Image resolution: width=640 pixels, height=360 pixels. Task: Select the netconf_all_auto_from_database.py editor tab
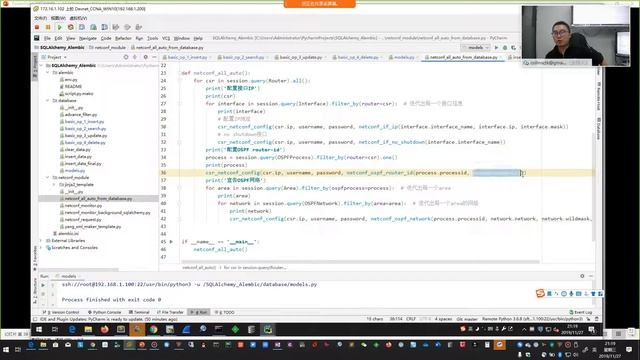(x=463, y=58)
